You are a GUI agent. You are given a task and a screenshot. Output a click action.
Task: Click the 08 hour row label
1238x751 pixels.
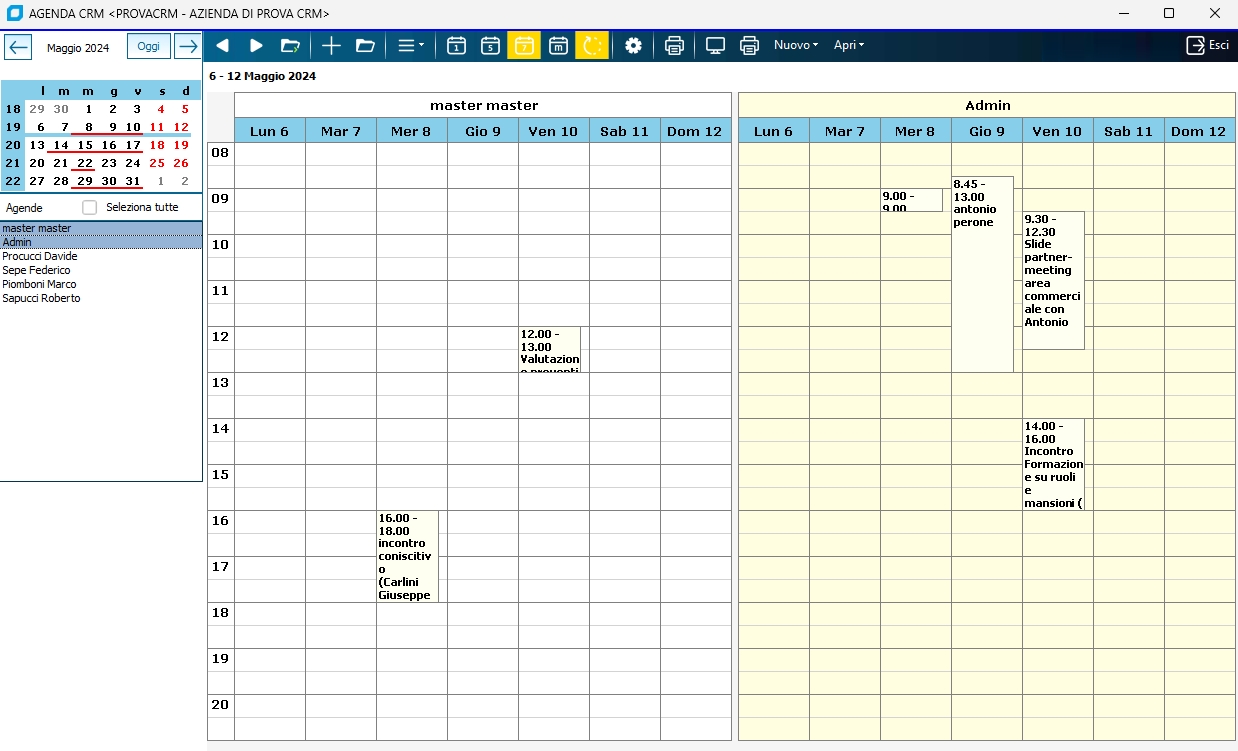220,153
